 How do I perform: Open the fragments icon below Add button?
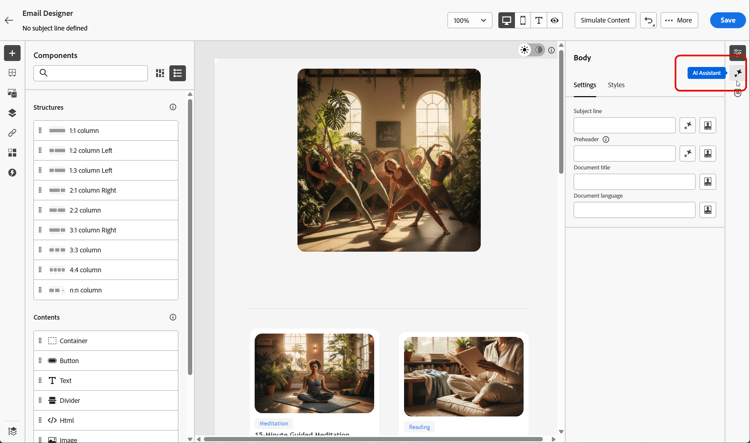tap(12, 73)
